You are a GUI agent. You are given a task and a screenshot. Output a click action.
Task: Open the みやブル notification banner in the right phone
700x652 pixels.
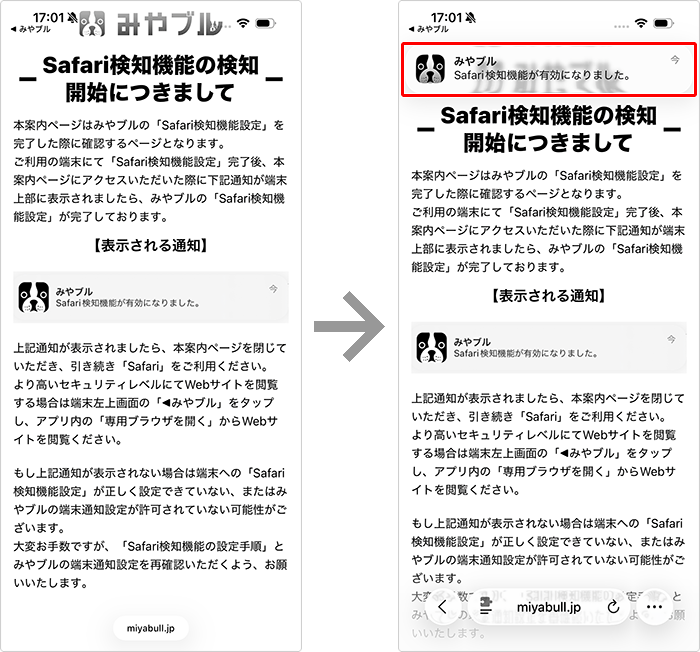click(549, 69)
